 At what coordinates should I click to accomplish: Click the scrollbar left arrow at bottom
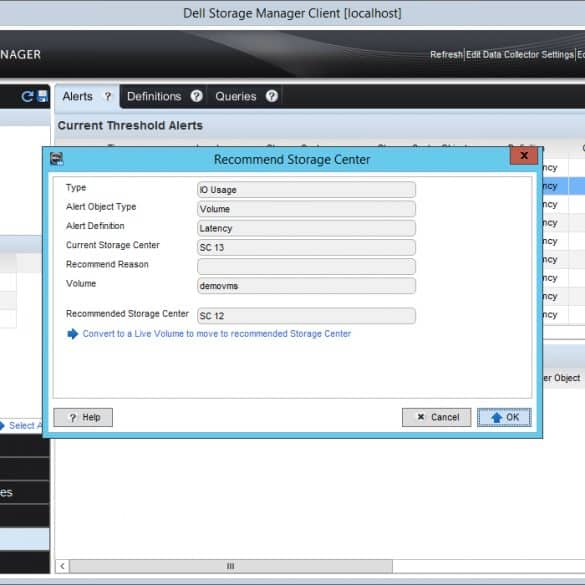62,566
